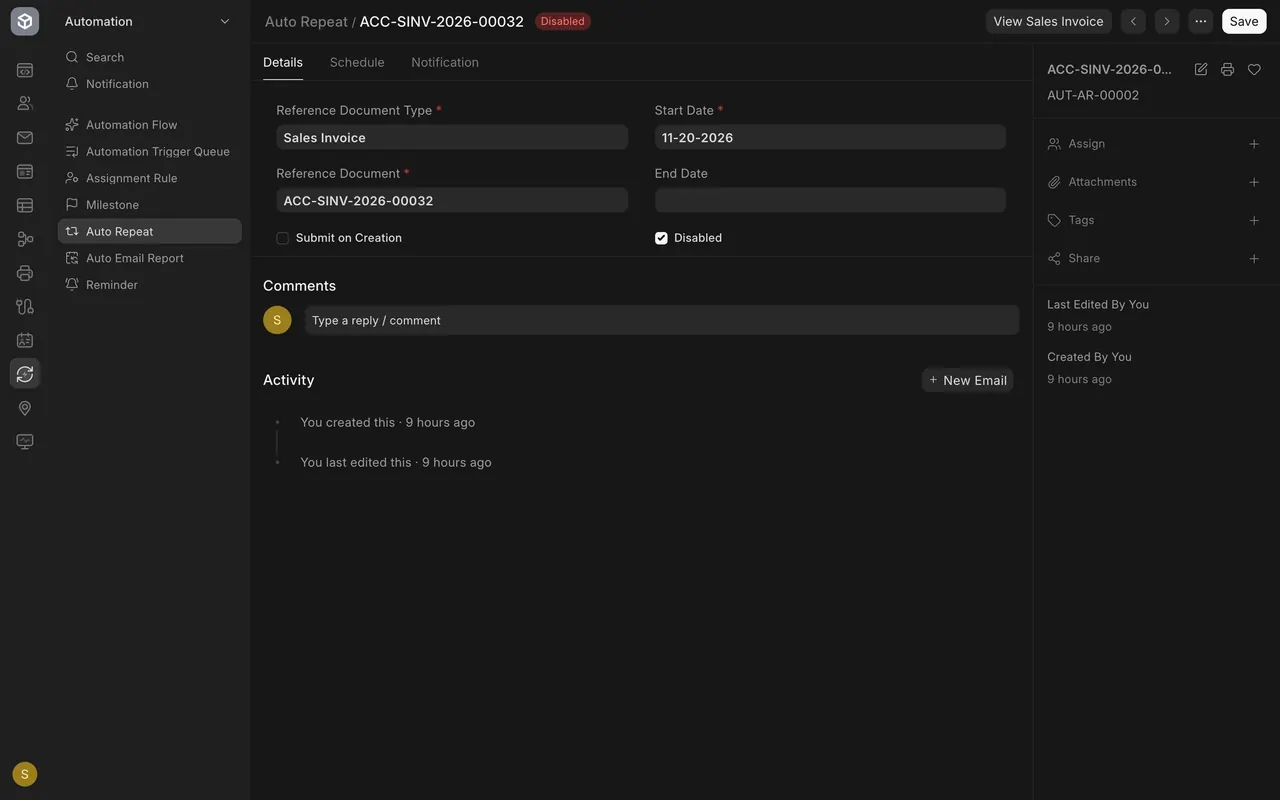The width and height of the screenshot is (1280, 800).
Task: Share the document with the Share plus
Action: pyautogui.click(x=1254, y=259)
